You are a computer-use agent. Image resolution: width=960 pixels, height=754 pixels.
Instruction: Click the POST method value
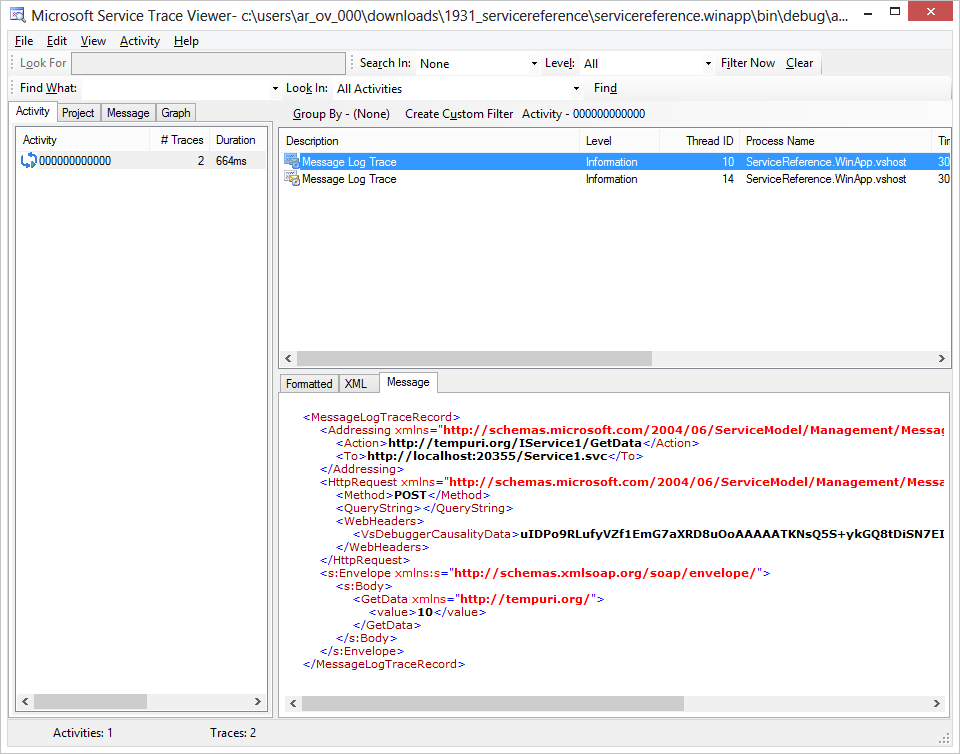pos(410,495)
